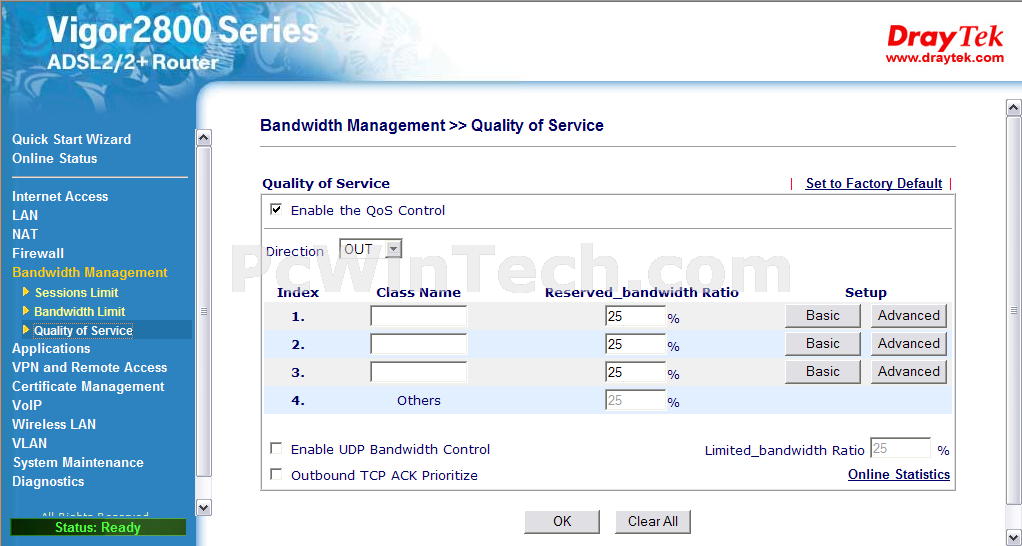This screenshot has height=546, width=1022.
Task: Click the sidebar scrollbar thumb
Action: (204, 311)
